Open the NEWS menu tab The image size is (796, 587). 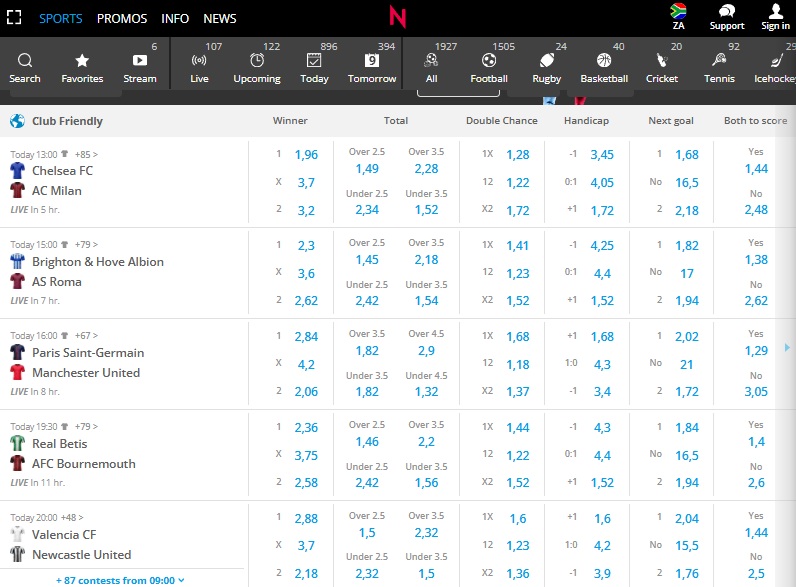click(x=220, y=18)
